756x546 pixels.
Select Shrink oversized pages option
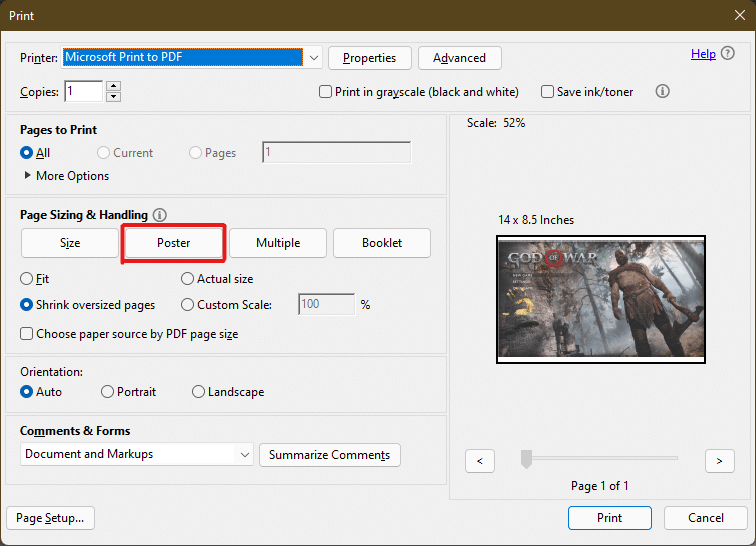[27, 305]
